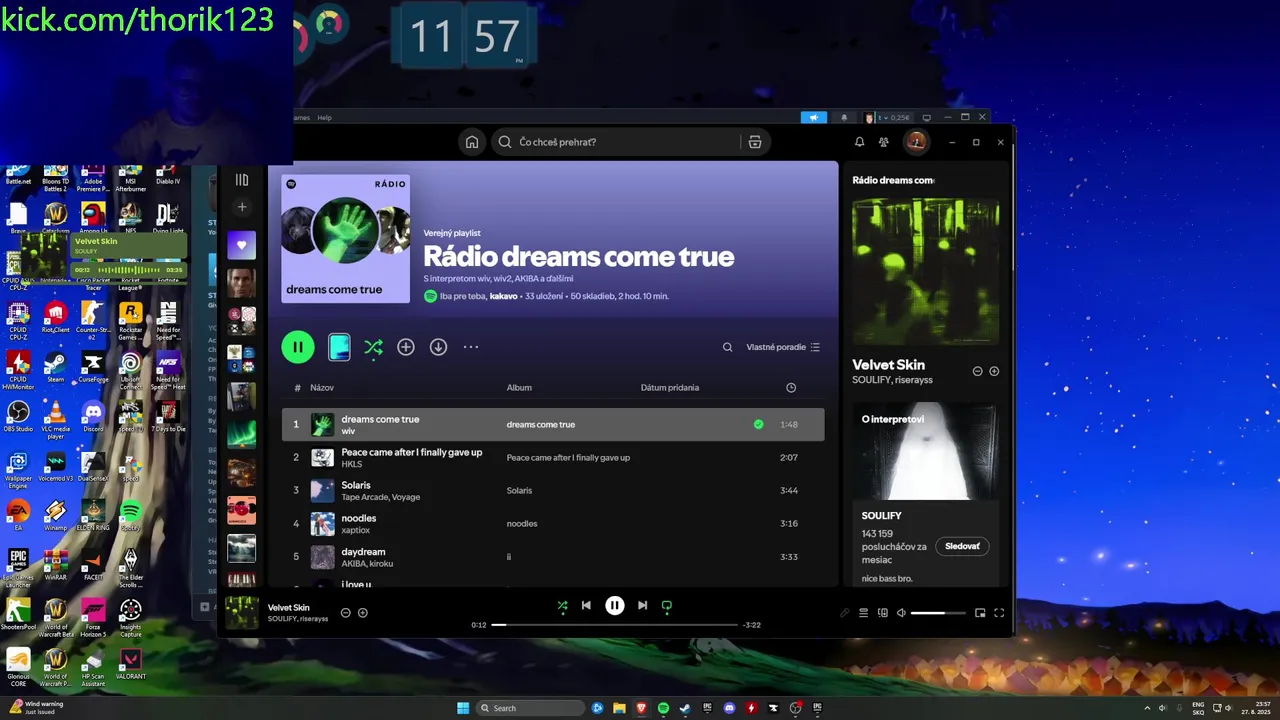
Task: Sort tracks by Album column header
Action: tap(519, 387)
